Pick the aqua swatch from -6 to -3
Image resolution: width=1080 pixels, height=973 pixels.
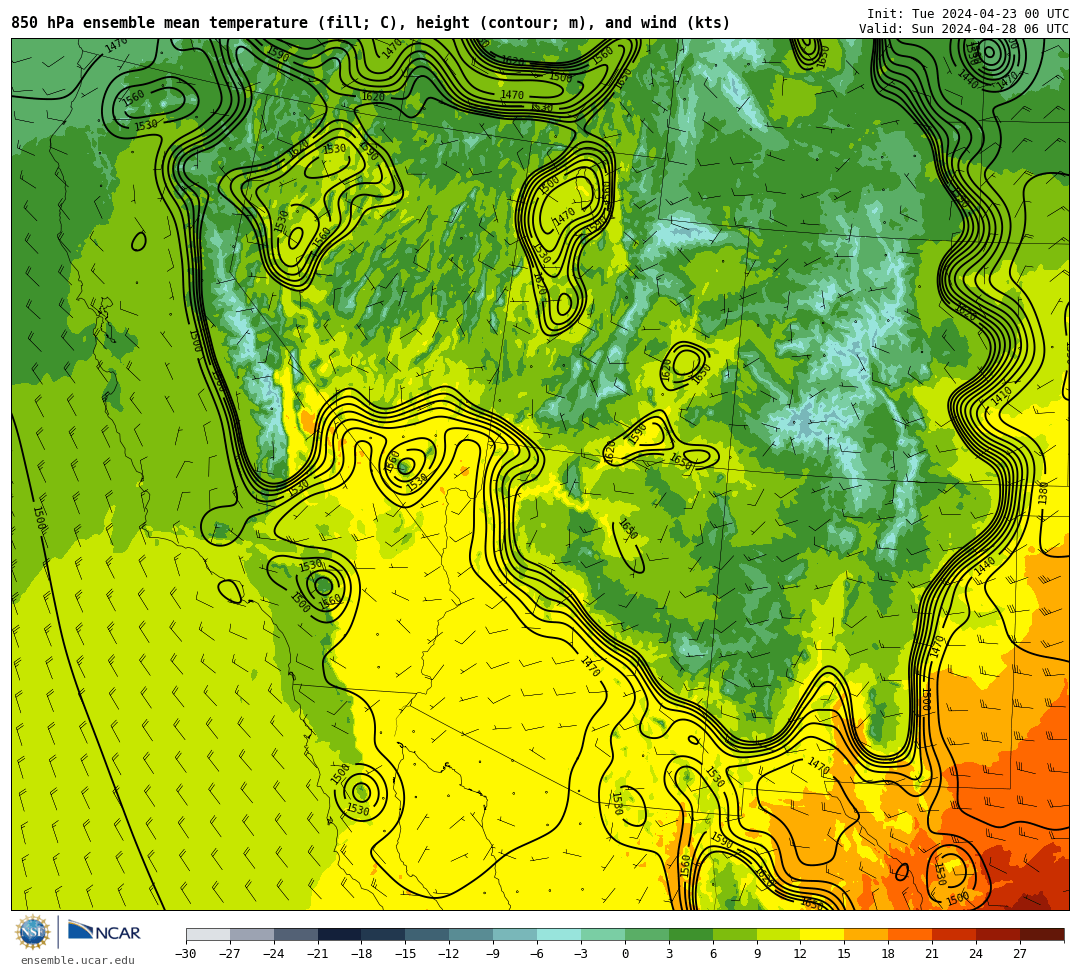pos(559,934)
